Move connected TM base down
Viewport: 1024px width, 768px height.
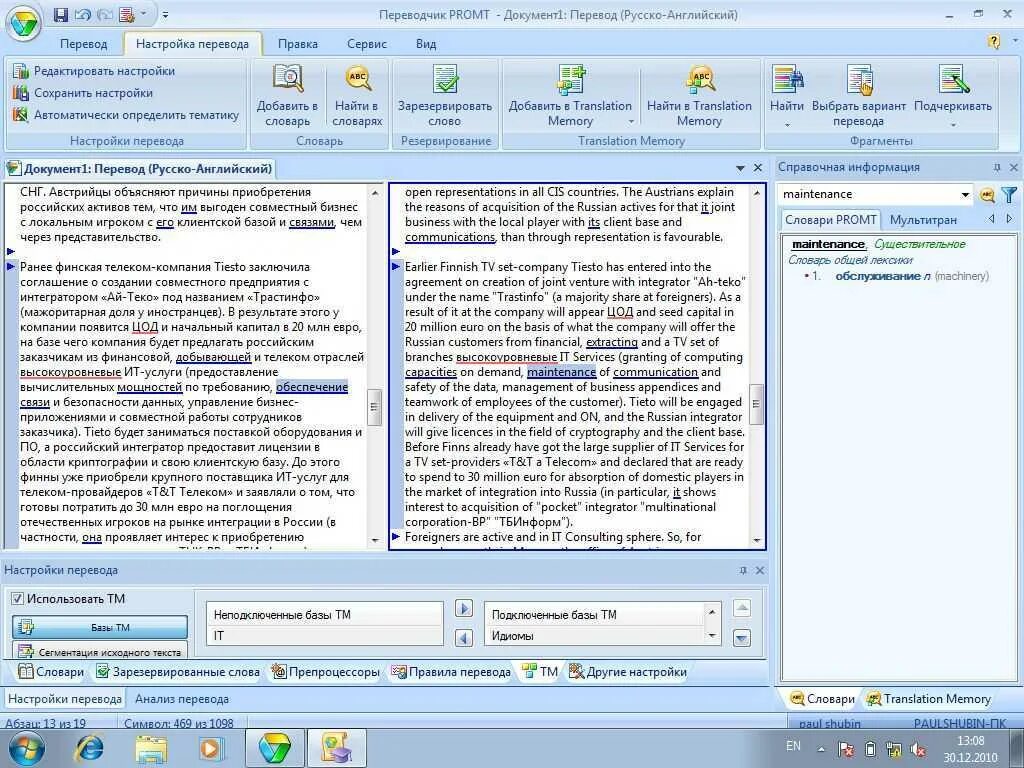741,637
